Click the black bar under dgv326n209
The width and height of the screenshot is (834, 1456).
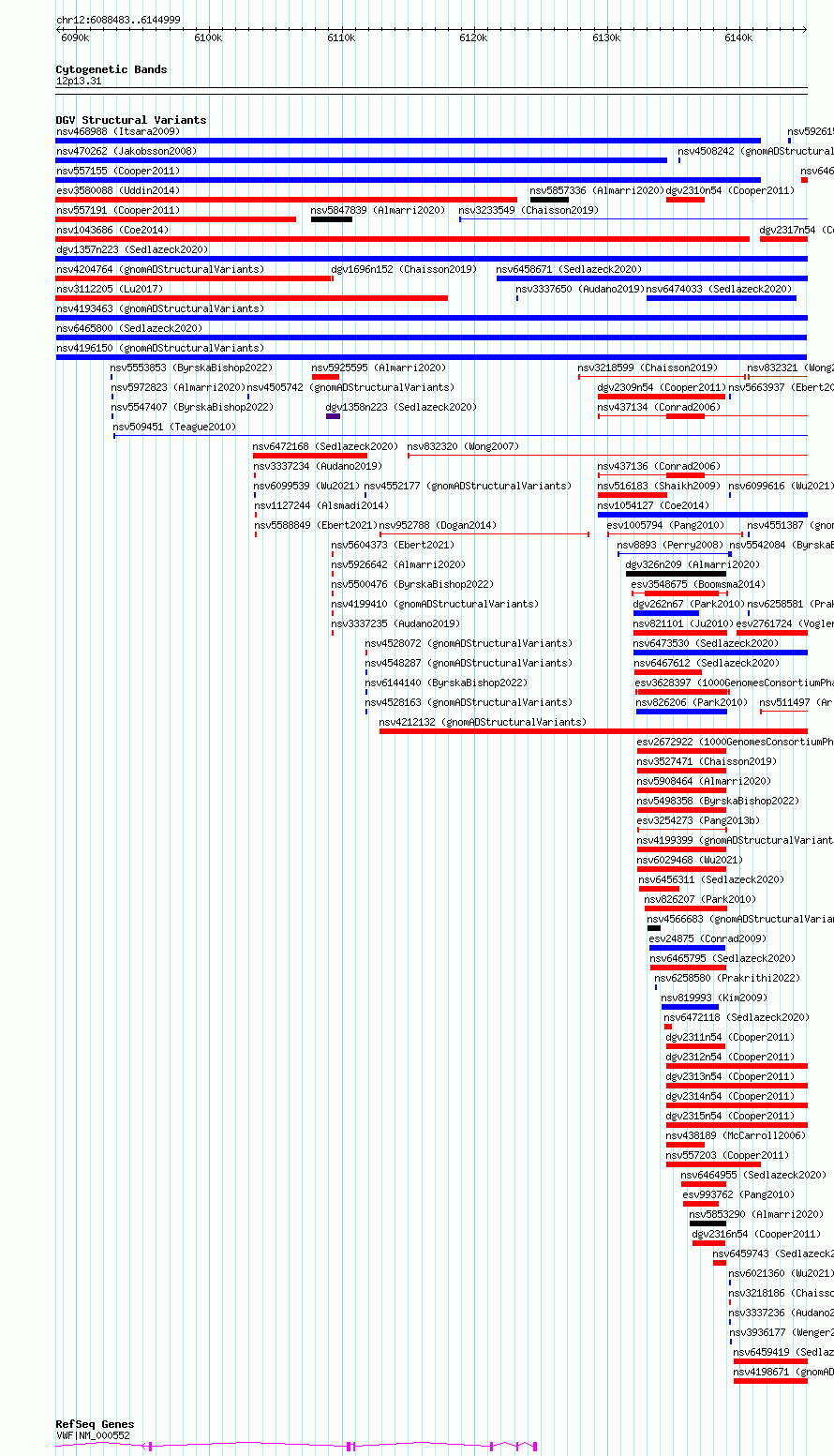point(676,574)
